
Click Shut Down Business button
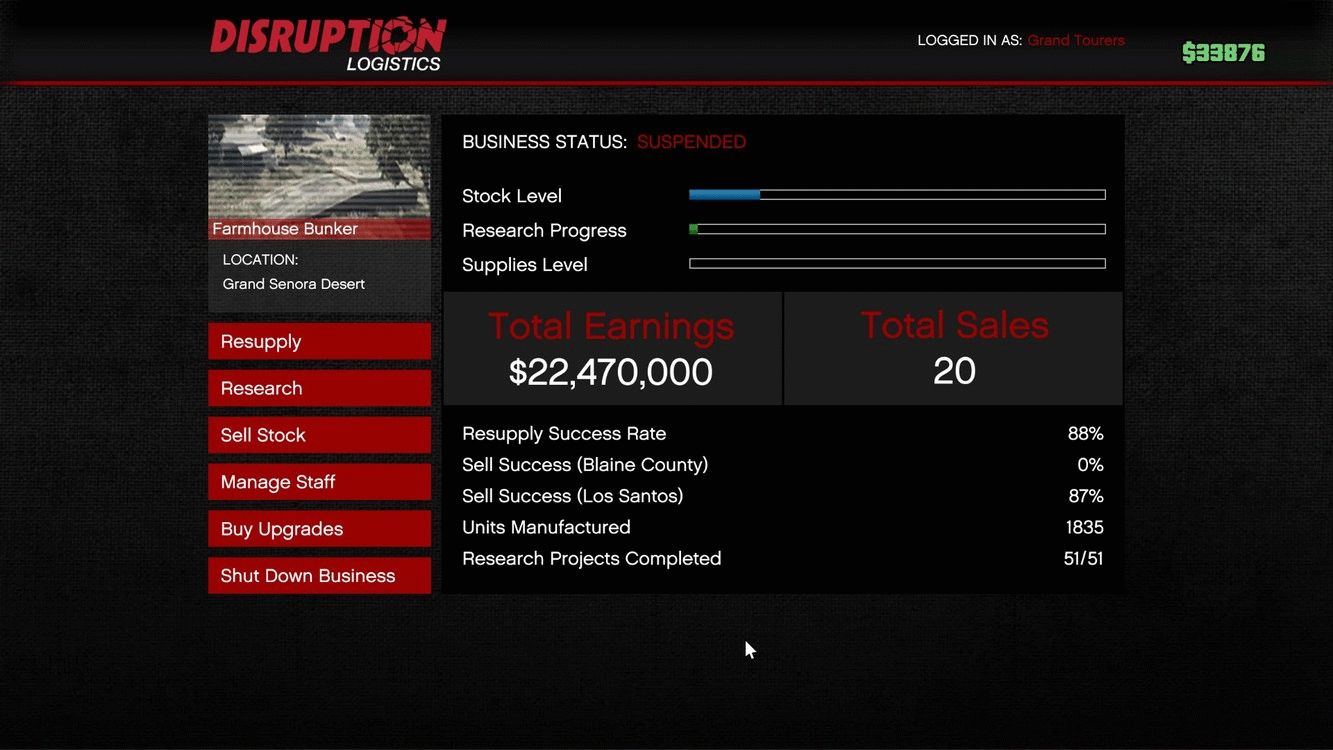coord(319,576)
